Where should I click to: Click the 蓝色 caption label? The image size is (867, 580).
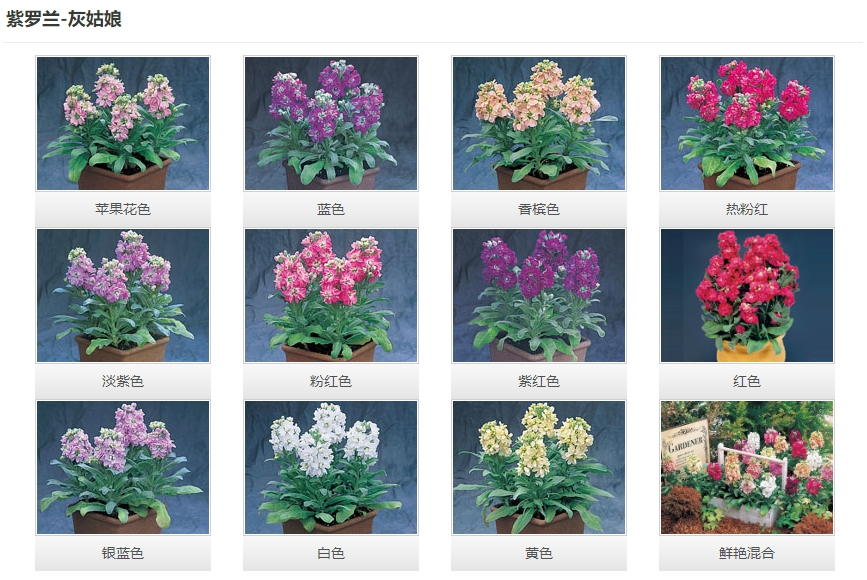[331, 209]
